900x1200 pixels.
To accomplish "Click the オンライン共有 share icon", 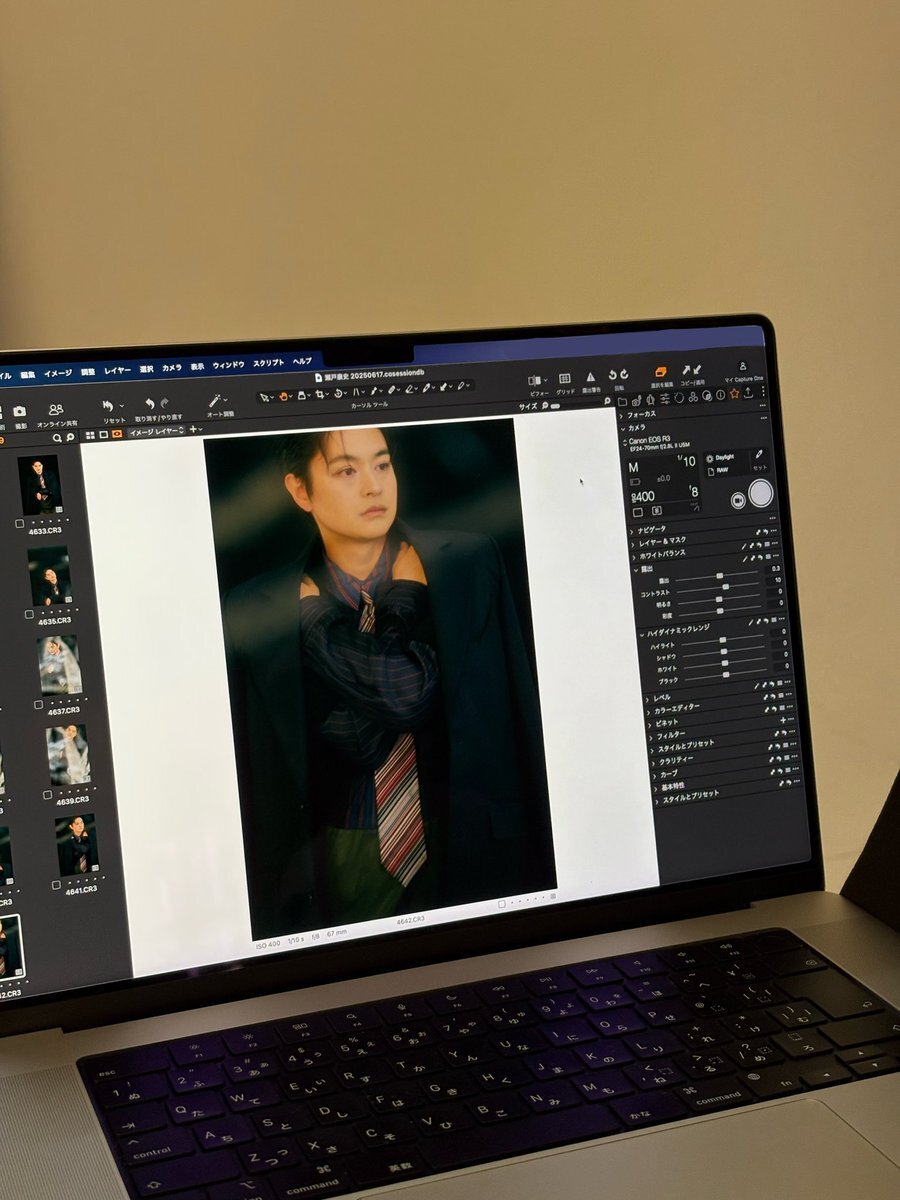I will (56, 409).
